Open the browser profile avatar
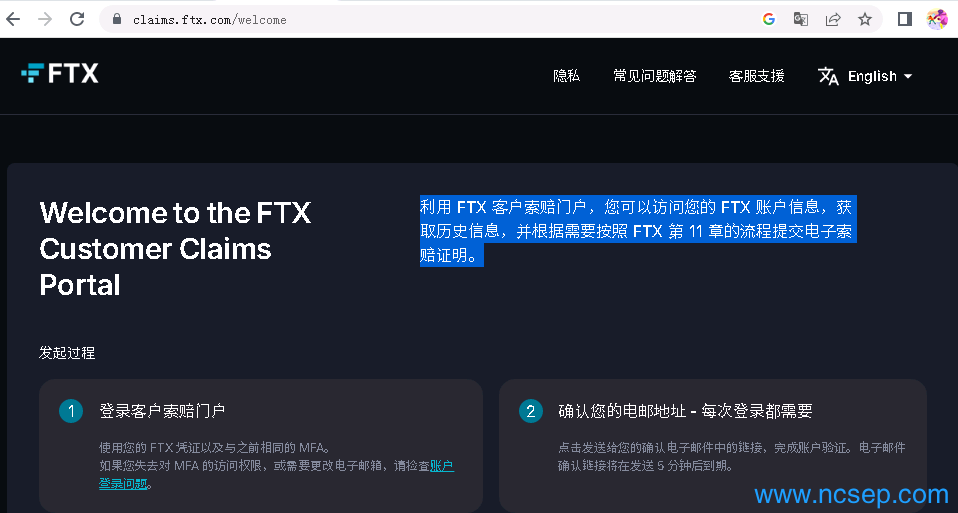 pos(937,19)
